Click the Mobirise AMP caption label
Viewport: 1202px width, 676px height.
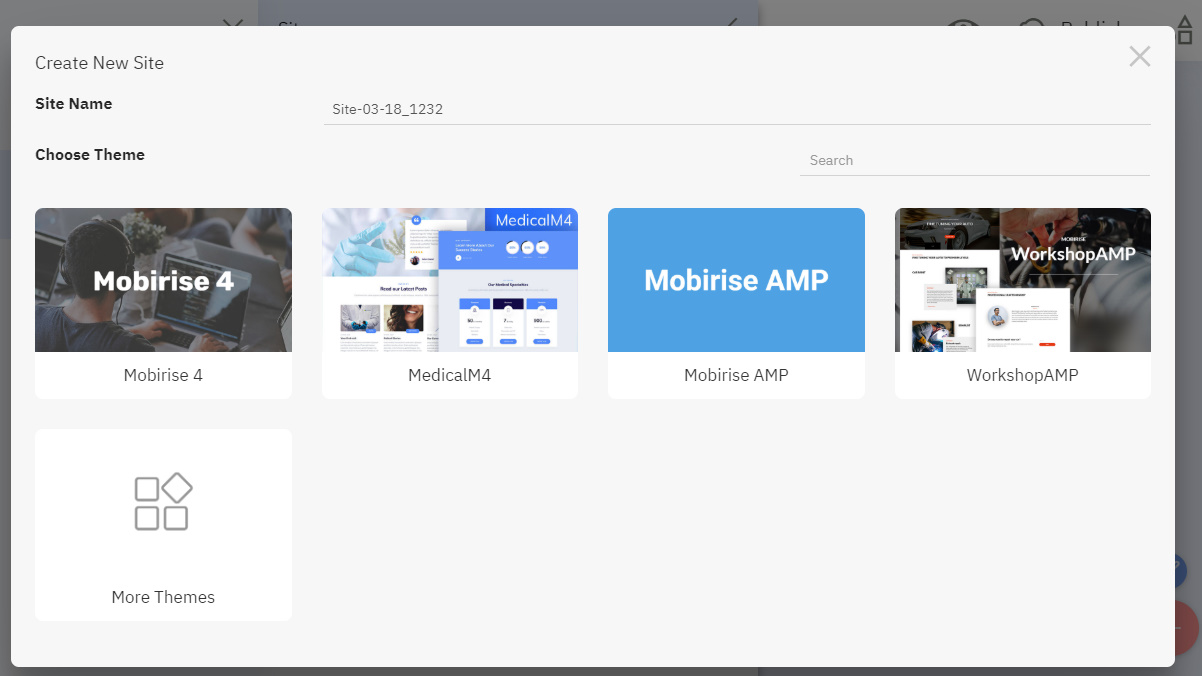tap(736, 375)
